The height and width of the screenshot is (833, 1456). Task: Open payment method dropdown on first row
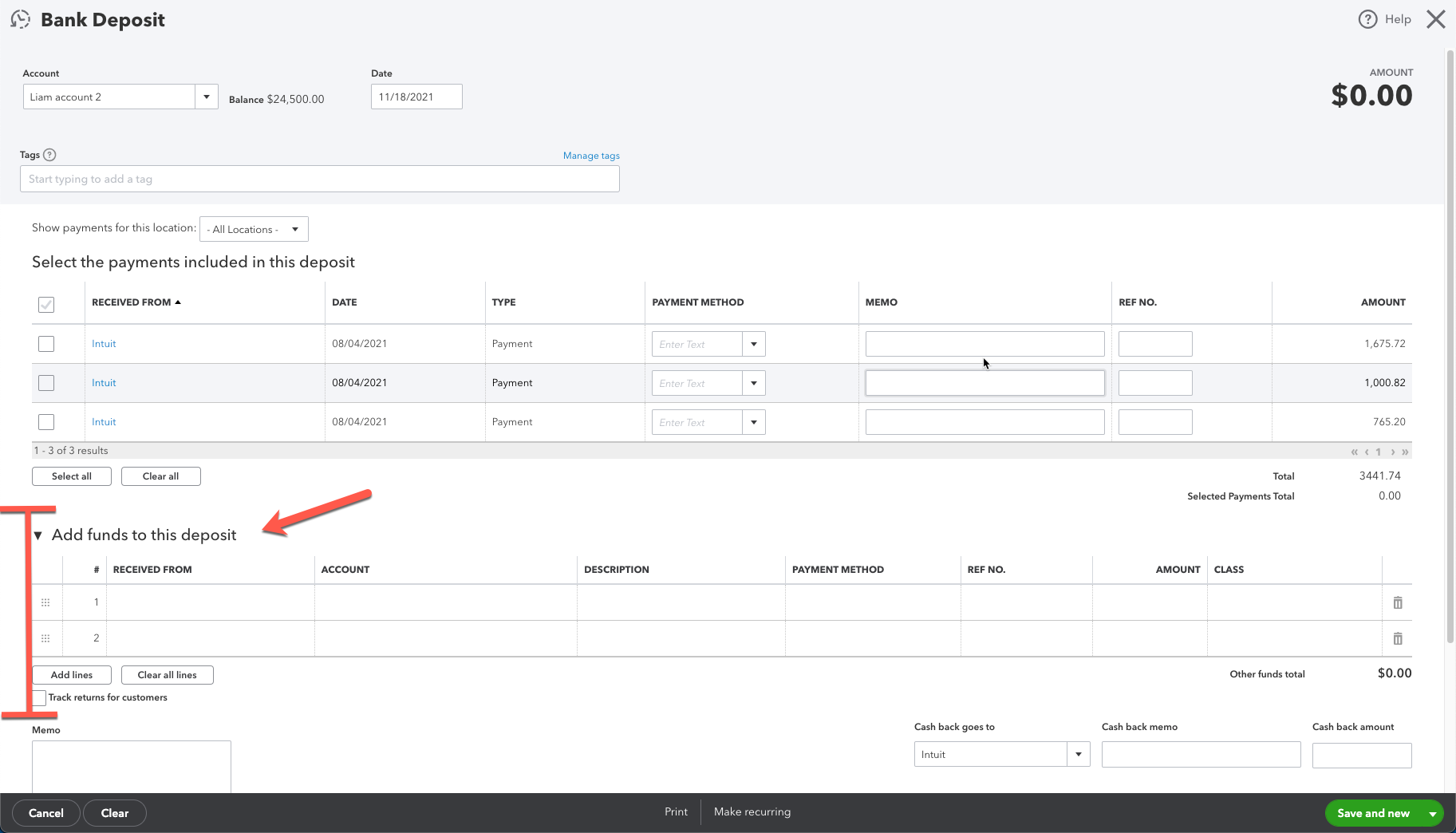pos(753,343)
